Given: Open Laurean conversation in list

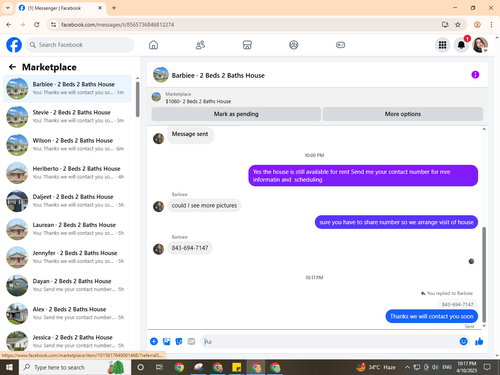Looking at the screenshot, I should tap(67, 229).
